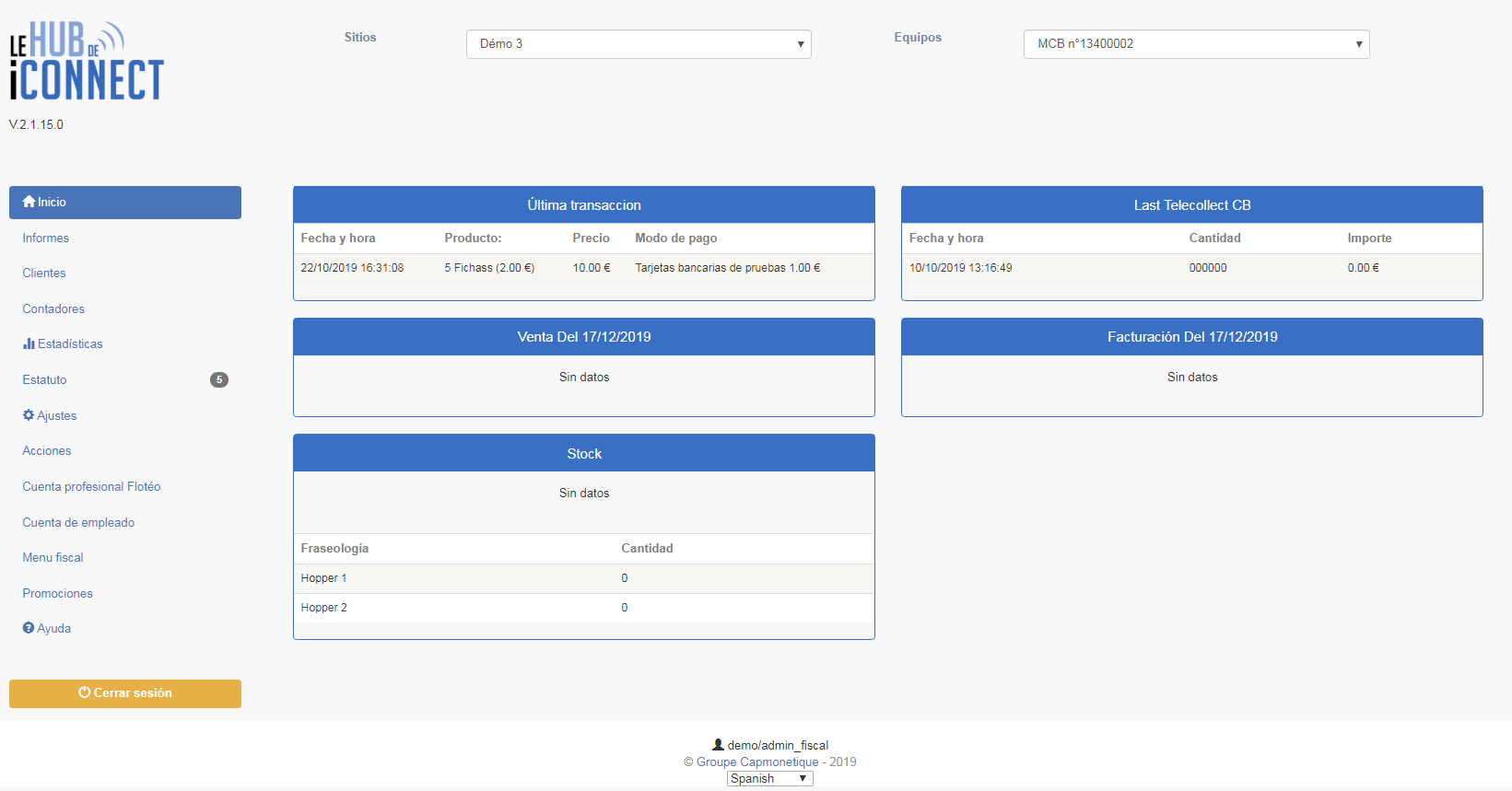Click the Precio column header

[x=591, y=238]
